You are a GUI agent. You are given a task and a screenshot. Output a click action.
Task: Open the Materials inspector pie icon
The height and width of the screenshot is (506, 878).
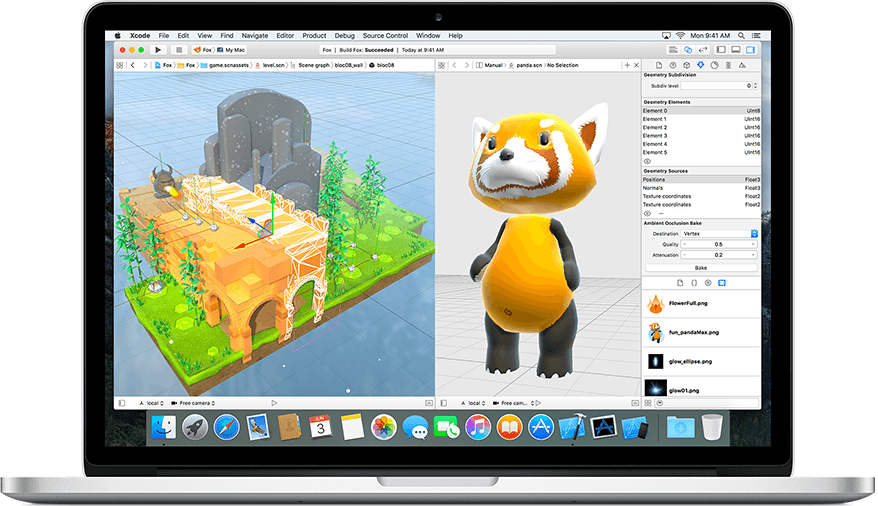[x=714, y=65]
